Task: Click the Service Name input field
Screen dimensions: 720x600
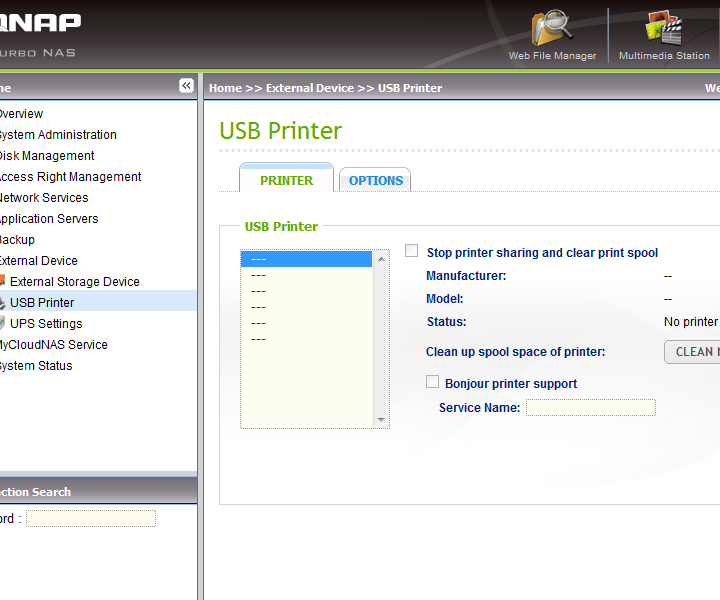Action: (590, 408)
